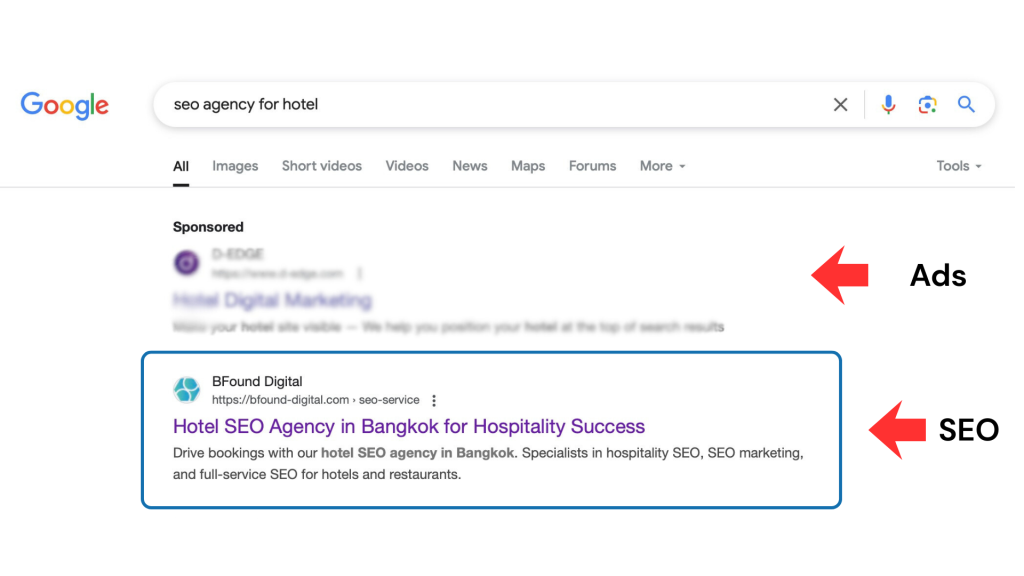Viewport: 1024px width, 576px height.
Task: Select the Short videos tab
Action: pyautogui.click(x=322, y=166)
